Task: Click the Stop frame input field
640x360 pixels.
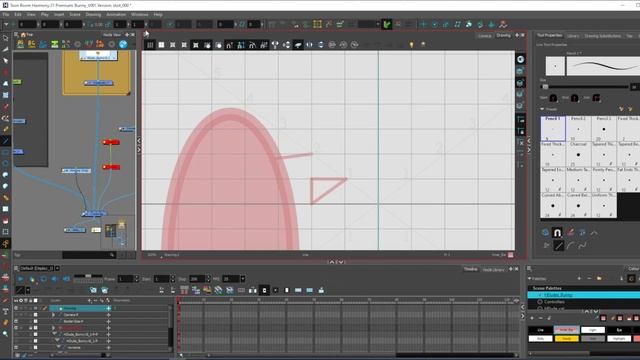Action: coord(197,279)
